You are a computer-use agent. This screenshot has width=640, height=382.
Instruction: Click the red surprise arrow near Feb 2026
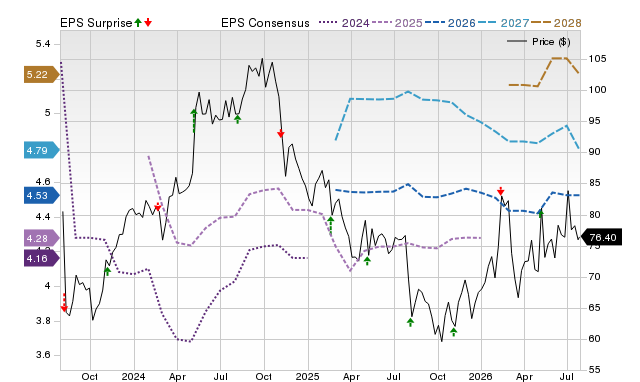501,191
